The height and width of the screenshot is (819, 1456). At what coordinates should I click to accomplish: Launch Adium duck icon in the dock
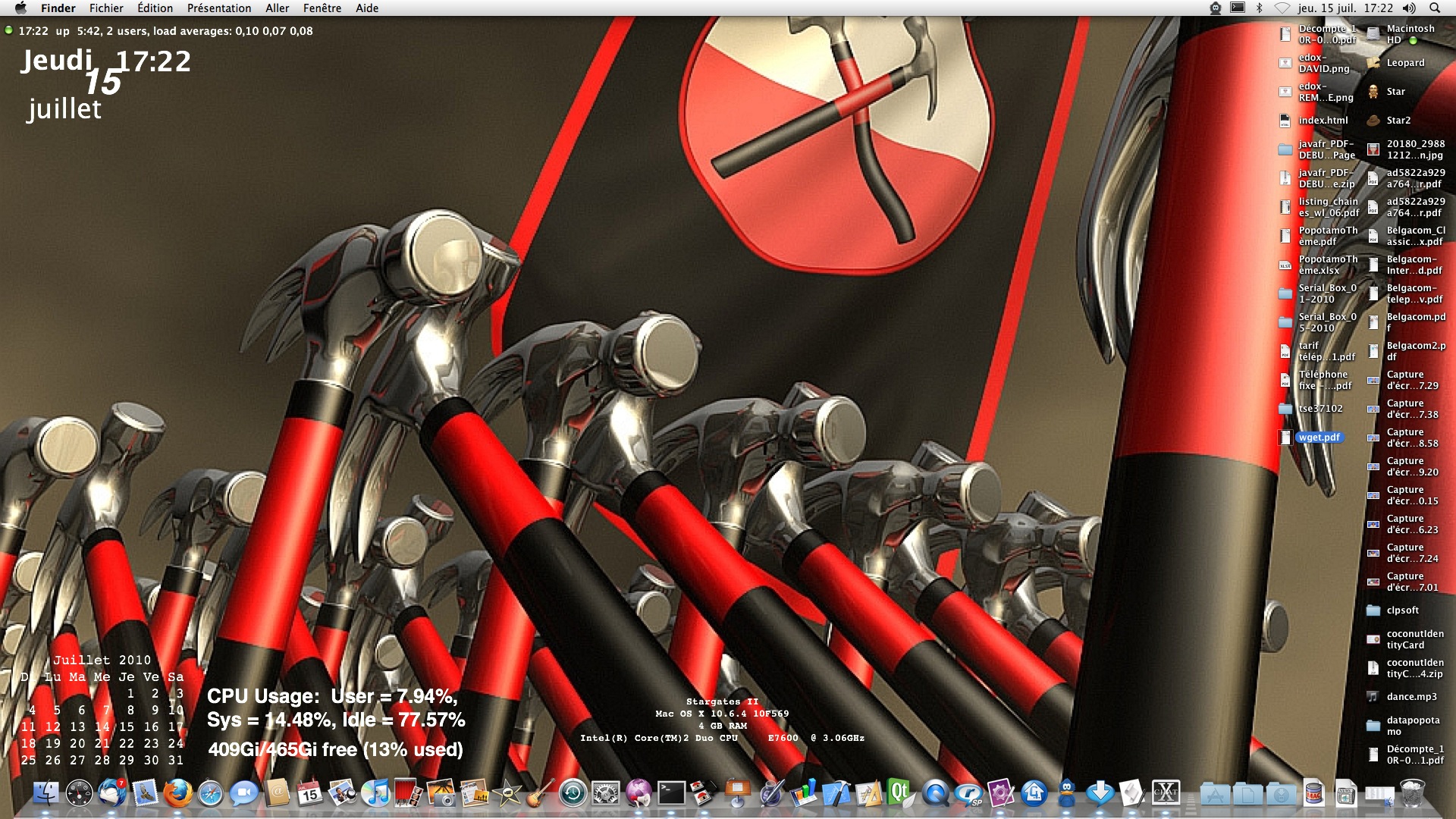[x=1067, y=793]
